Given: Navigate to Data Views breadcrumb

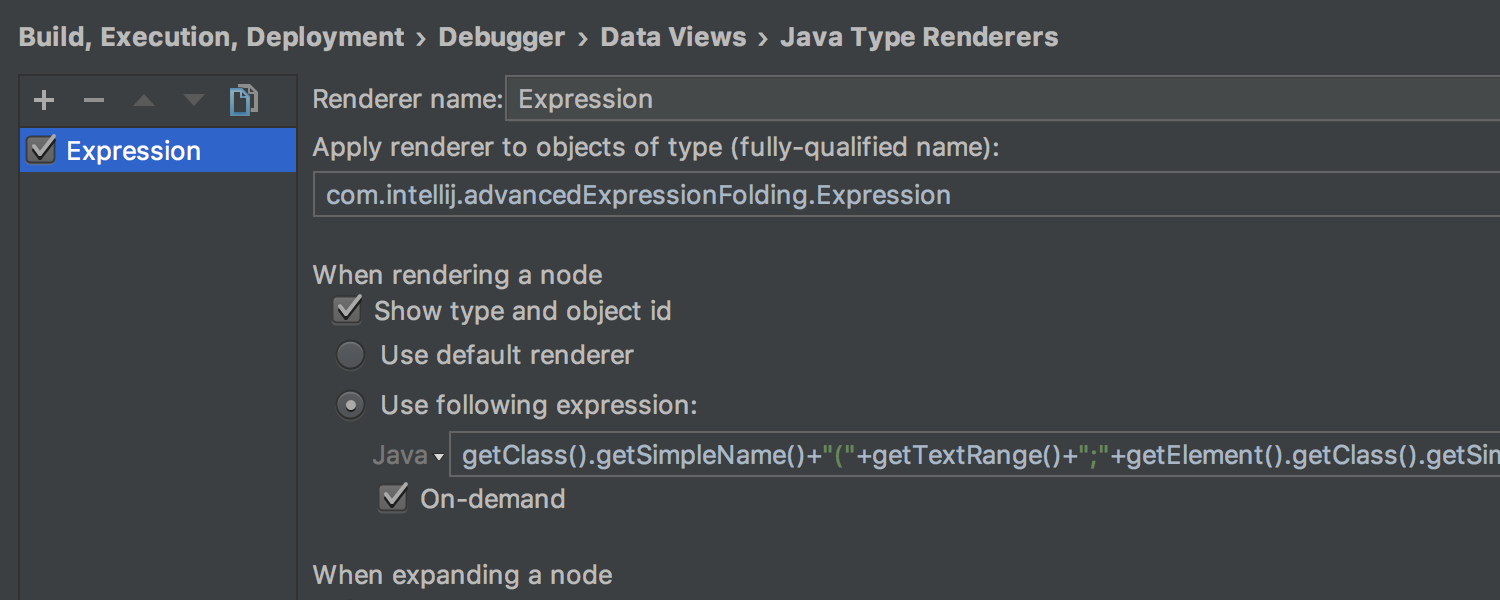Looking at the screenshot, I should point(673,38).
